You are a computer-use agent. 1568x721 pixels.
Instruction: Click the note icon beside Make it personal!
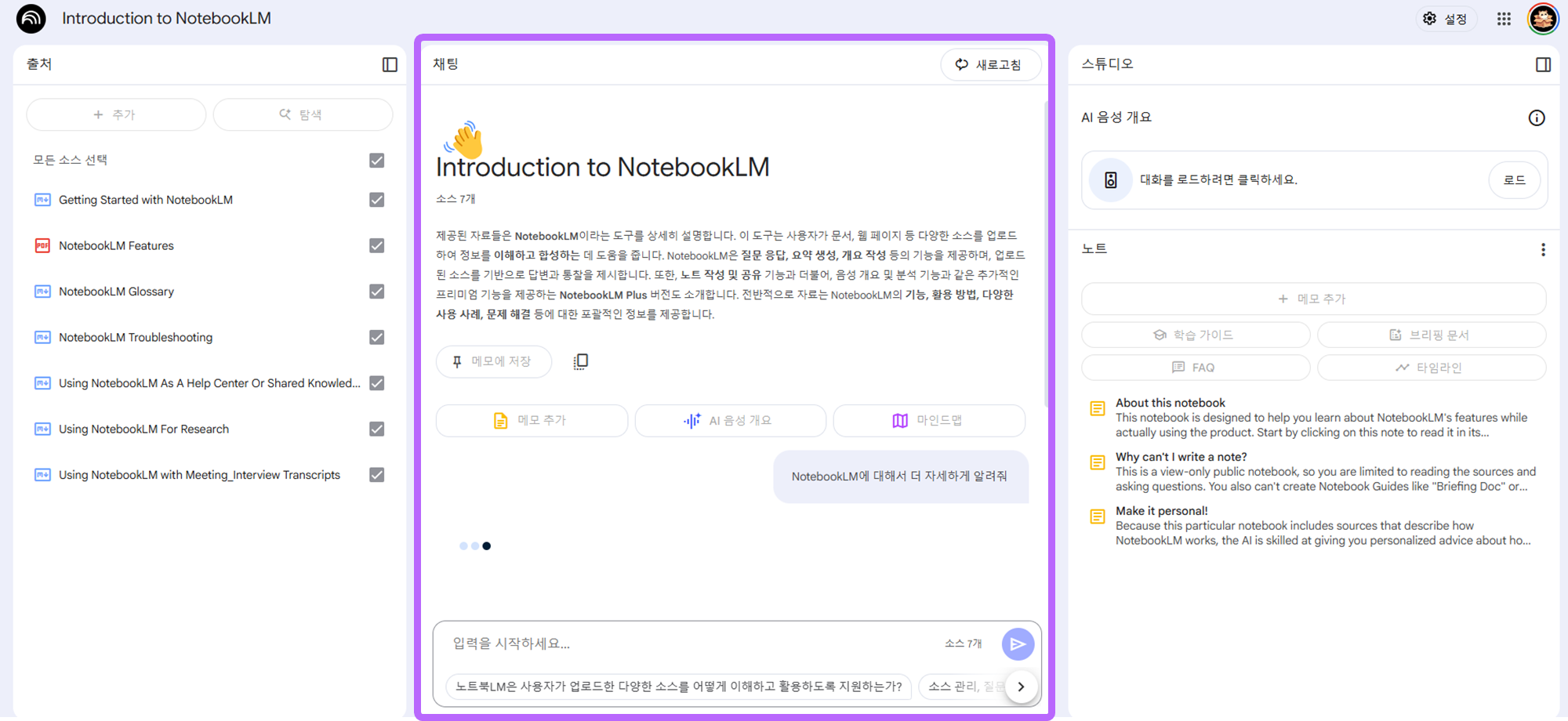[1098, 516]
